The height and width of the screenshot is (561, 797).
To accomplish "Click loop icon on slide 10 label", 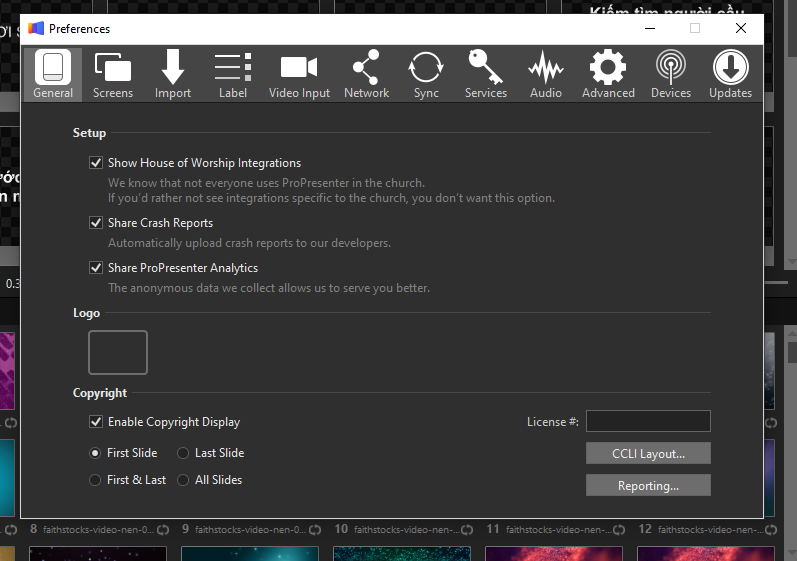I will point(467,530).
